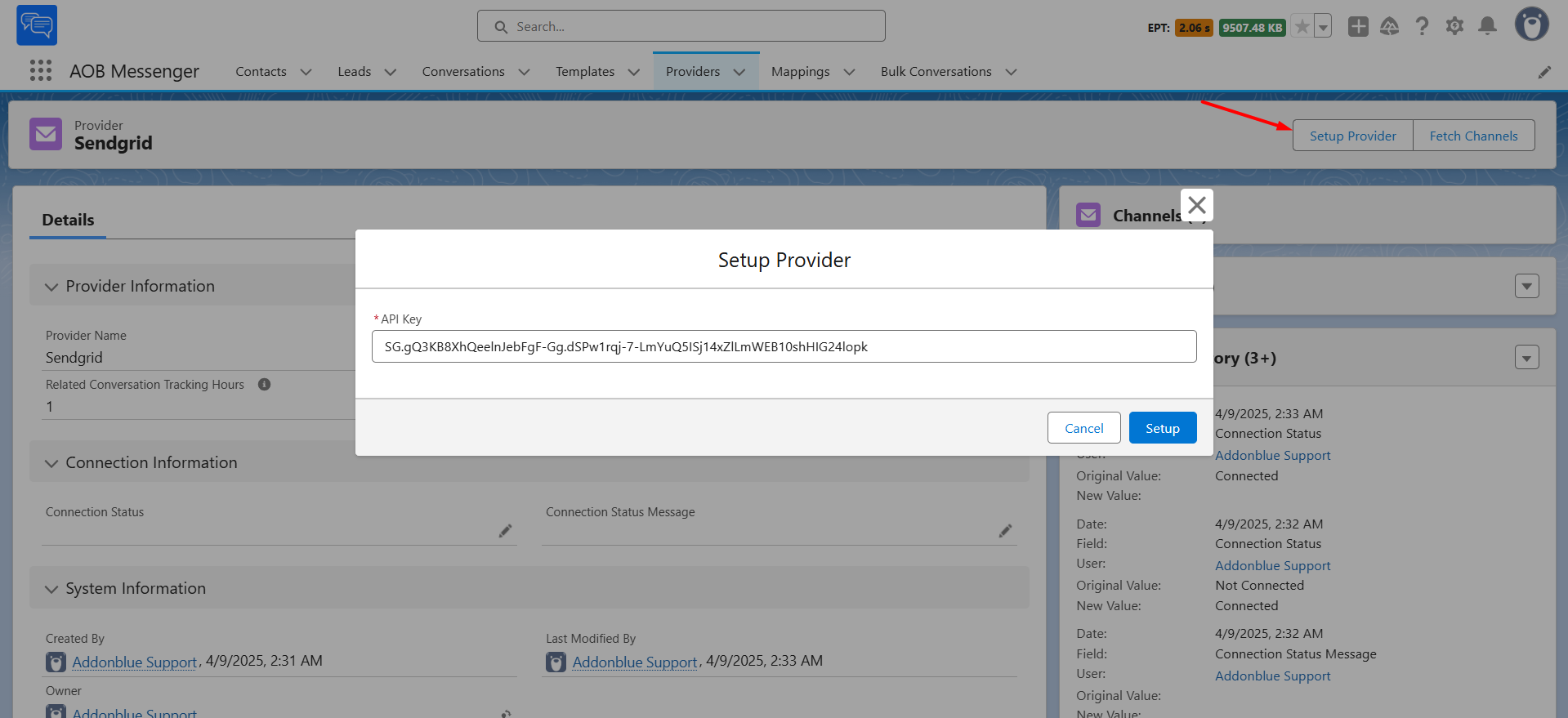
Task: Open the Bulk Conversations tab
Action: pyautogui.click(x=936, y=72)
